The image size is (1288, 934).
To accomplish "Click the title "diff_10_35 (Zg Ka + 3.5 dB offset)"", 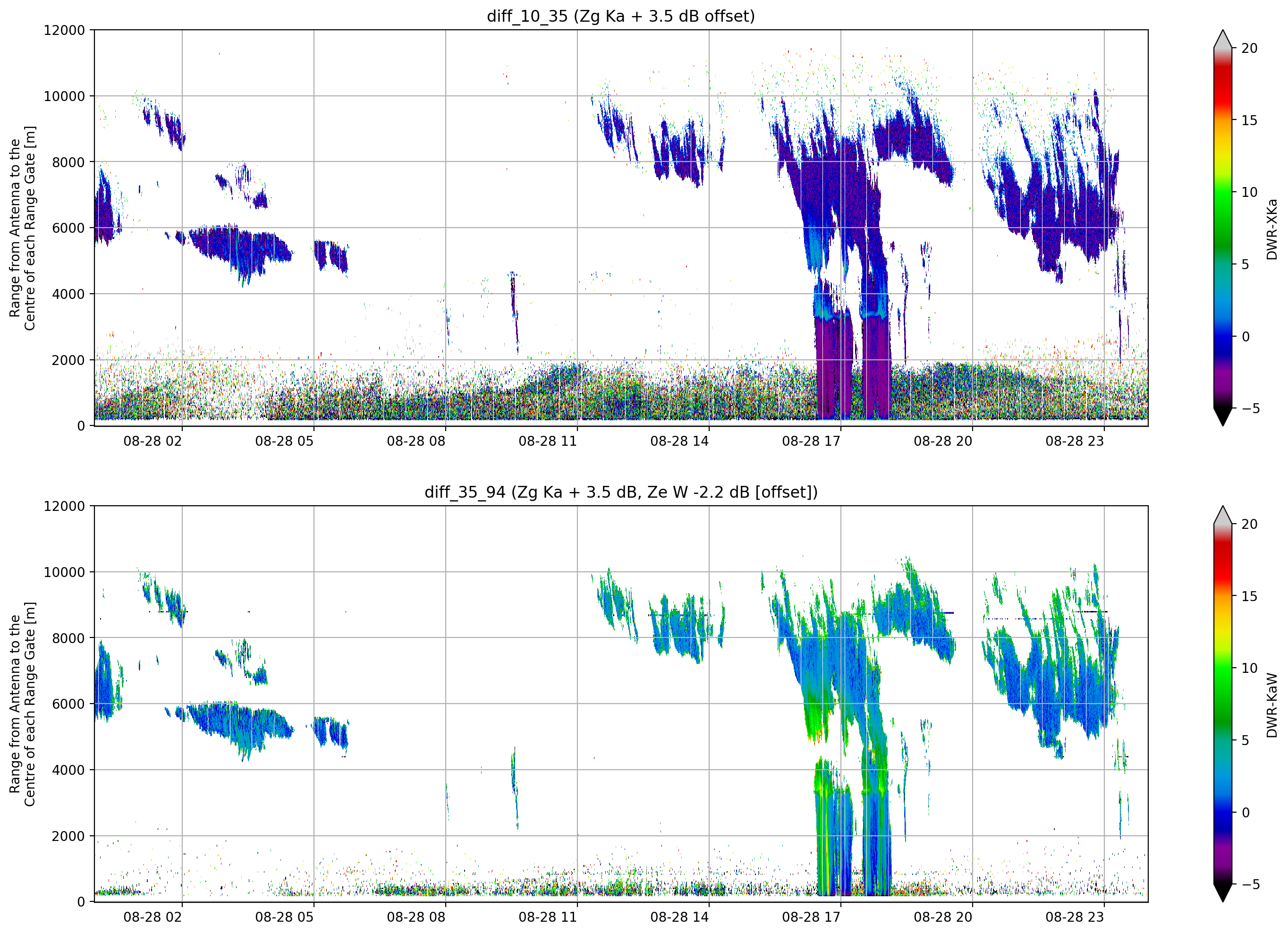I will click(621, 16).
